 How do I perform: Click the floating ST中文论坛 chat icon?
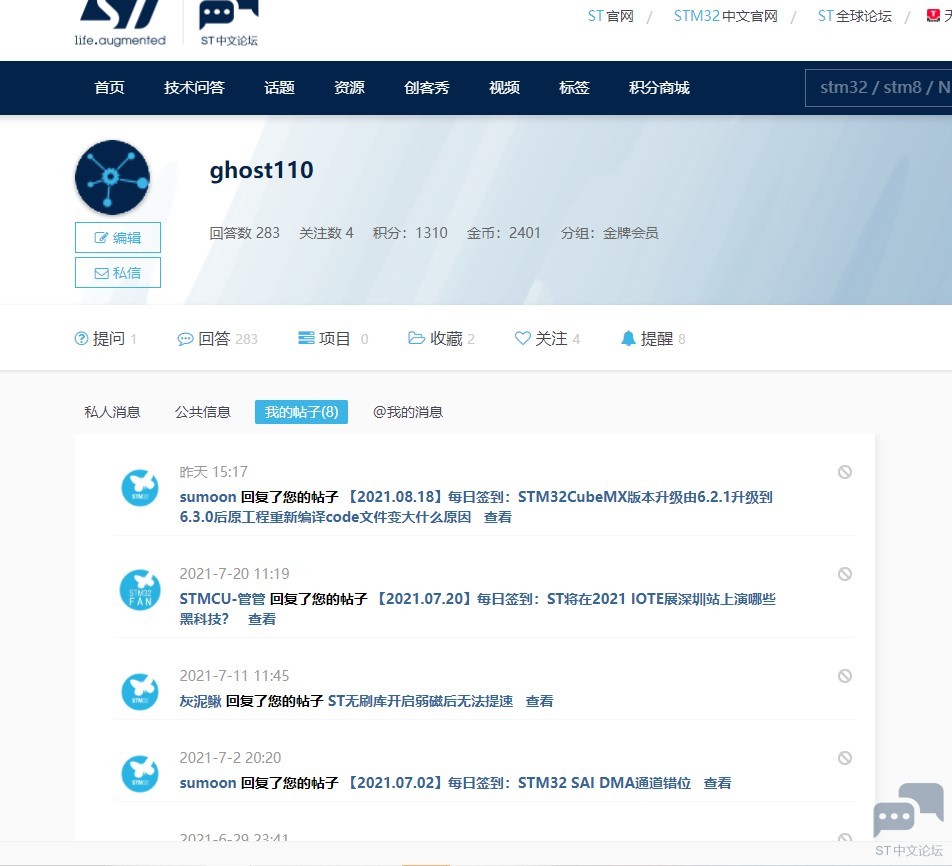point(908,819)
